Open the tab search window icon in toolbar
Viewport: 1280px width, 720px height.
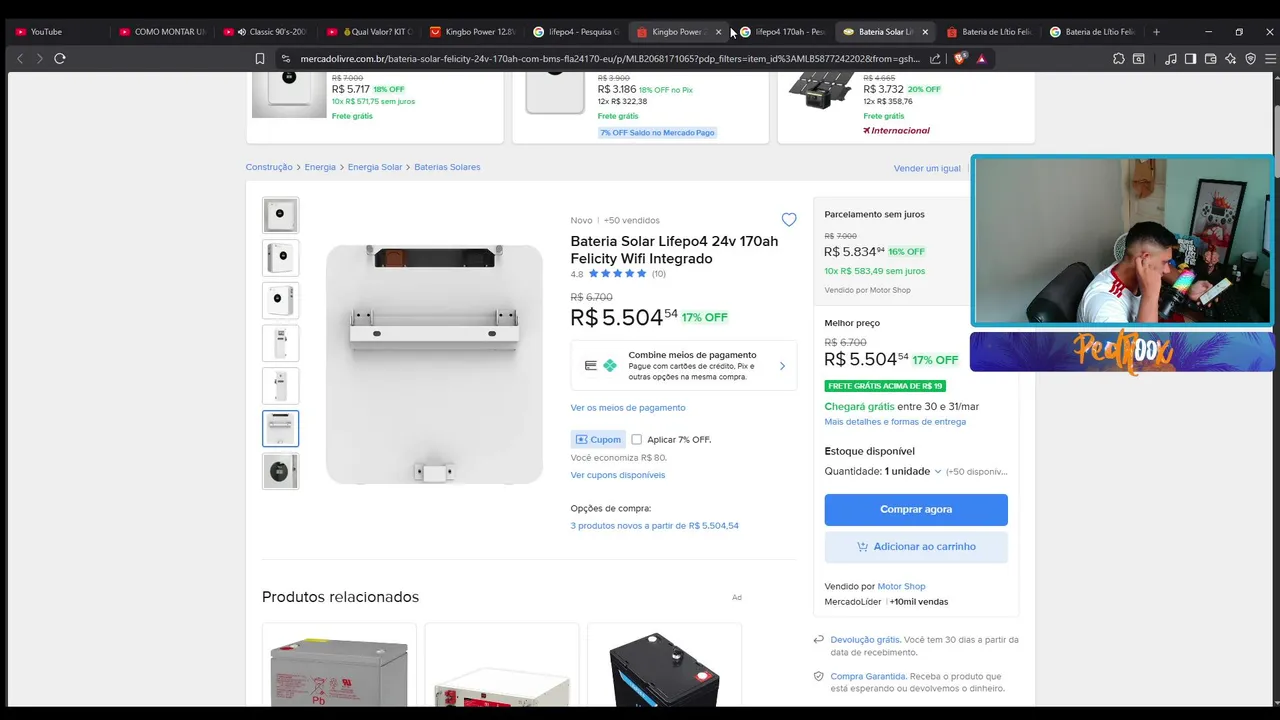tap(1138, 59)
